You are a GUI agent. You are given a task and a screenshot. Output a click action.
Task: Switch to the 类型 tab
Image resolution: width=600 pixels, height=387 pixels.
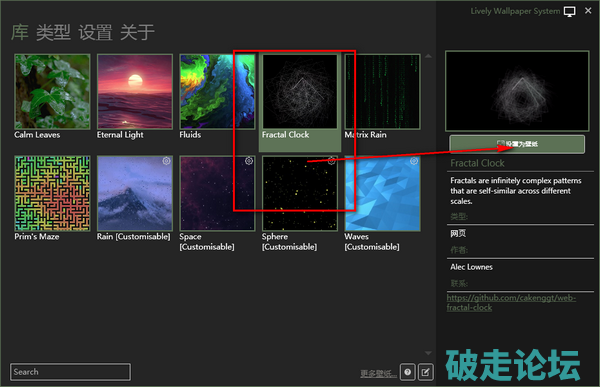[x=54, y=32]
